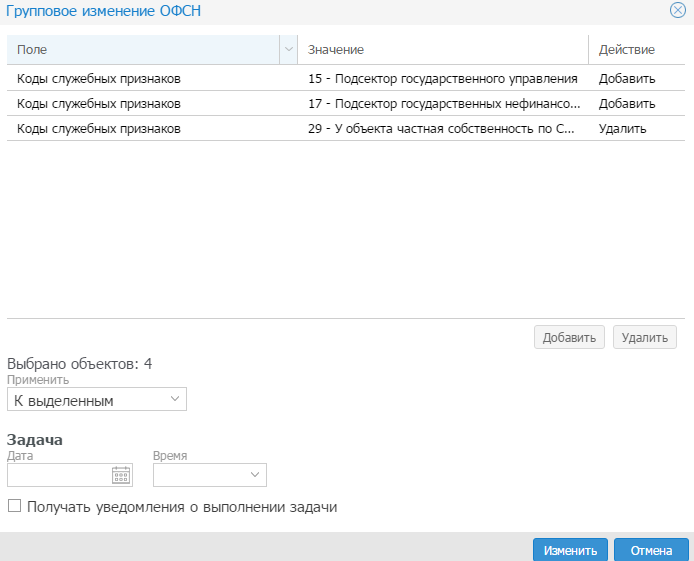Click the Поле column header

click(x=143, y=50)
